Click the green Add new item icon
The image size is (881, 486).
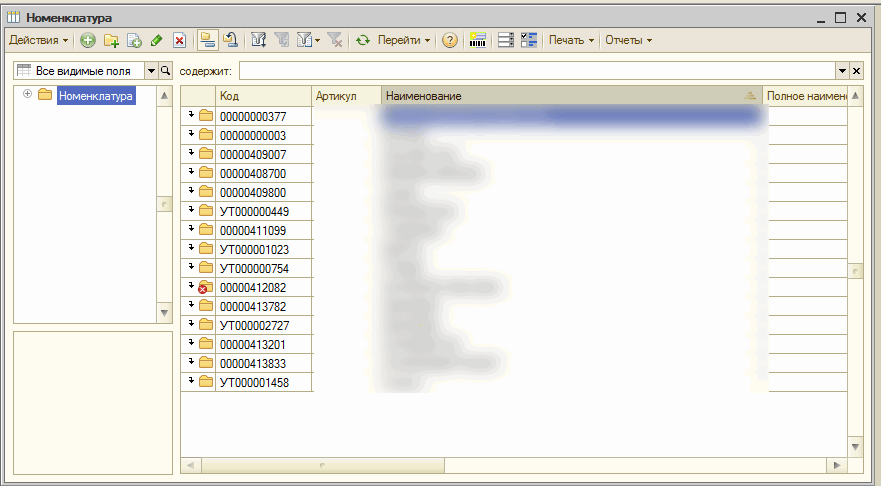[x=88, y=41]
